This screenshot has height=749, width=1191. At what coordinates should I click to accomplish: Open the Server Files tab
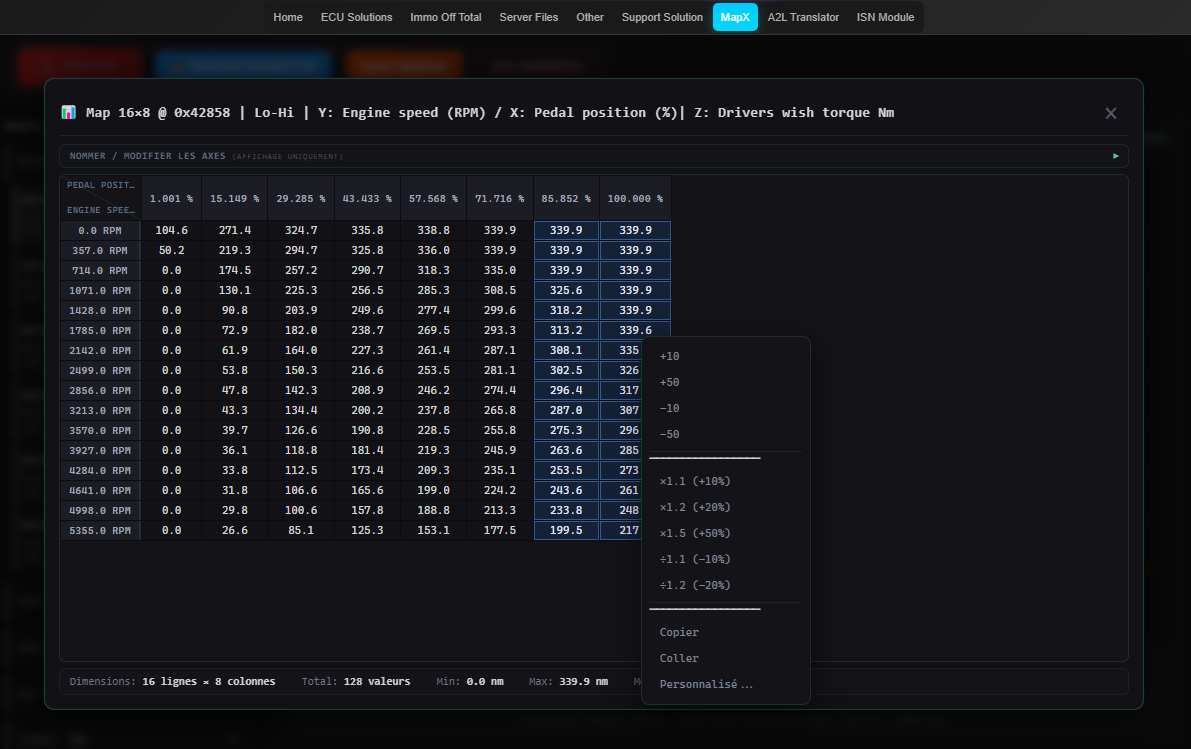pos(529,17)
